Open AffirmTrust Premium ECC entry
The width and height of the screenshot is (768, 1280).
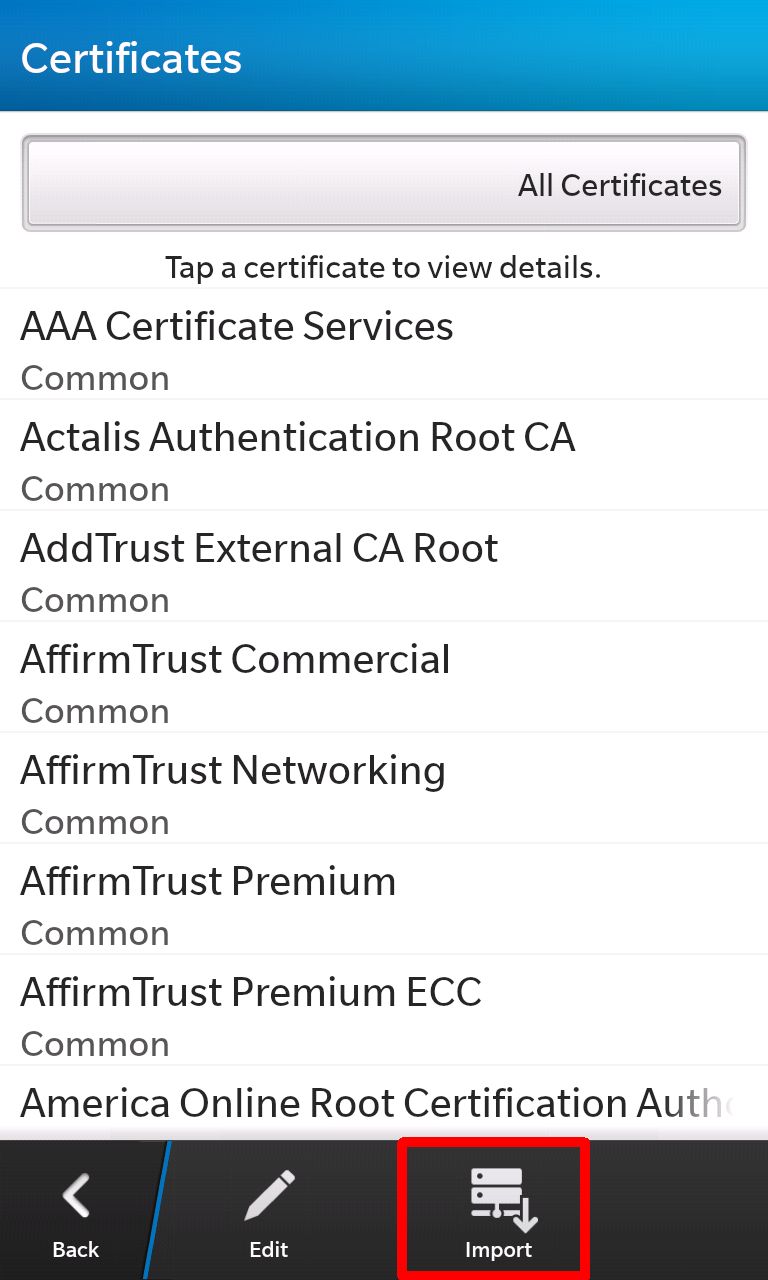pos(384,1010)
